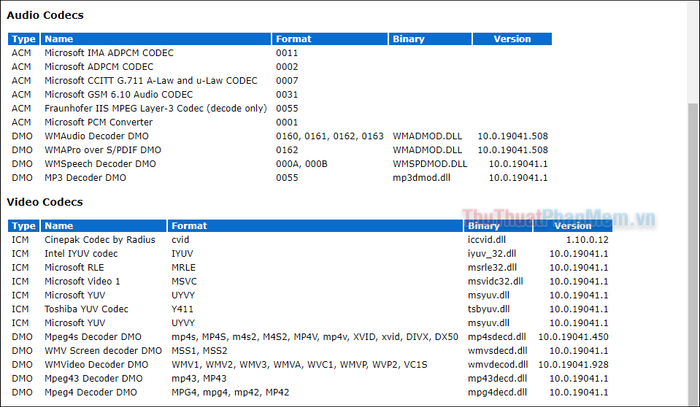Click the Microsoft GSM 6.10 Audio CODEC row

(x=280, y=95)
